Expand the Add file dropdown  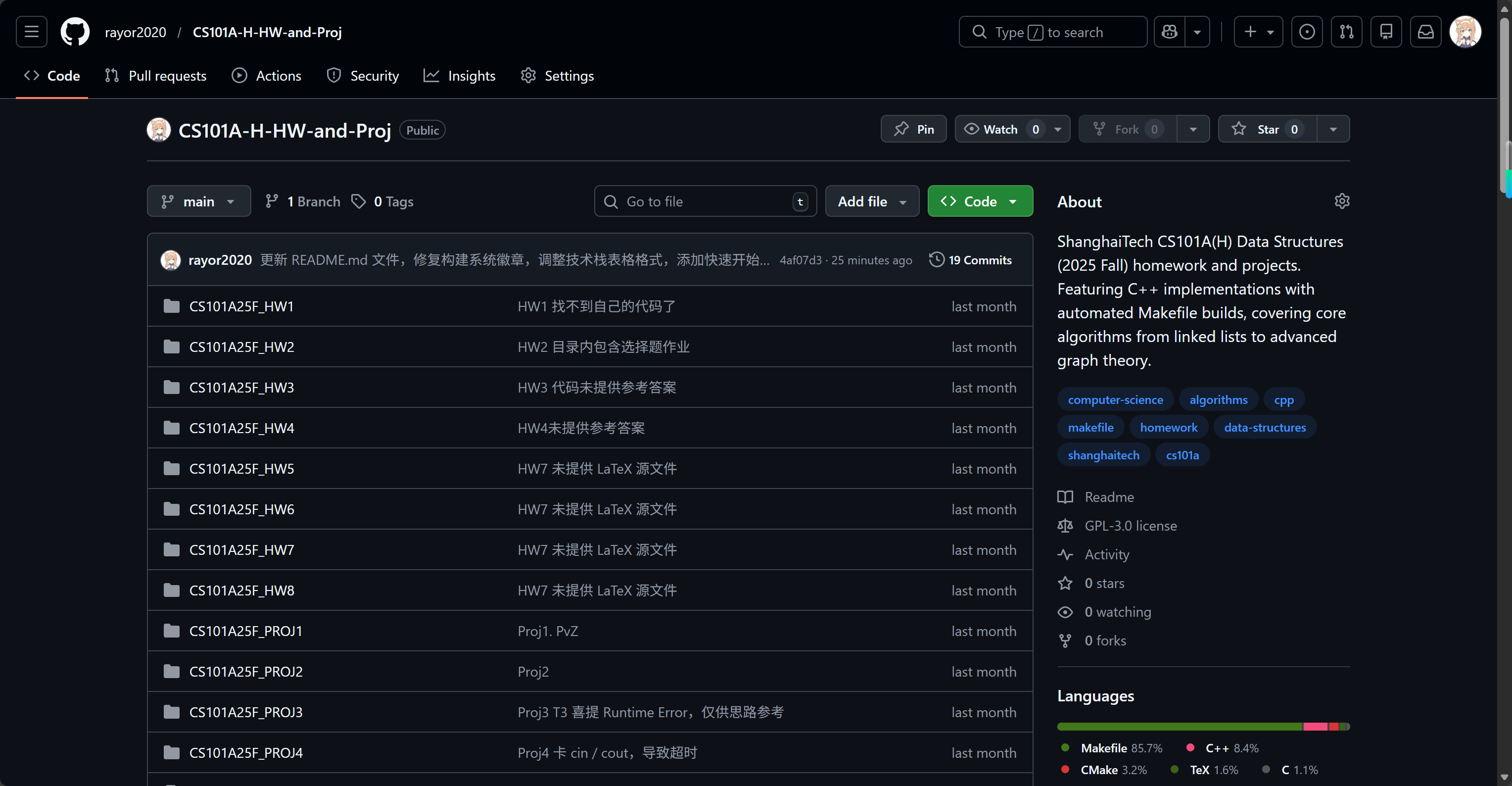(872, 201)
